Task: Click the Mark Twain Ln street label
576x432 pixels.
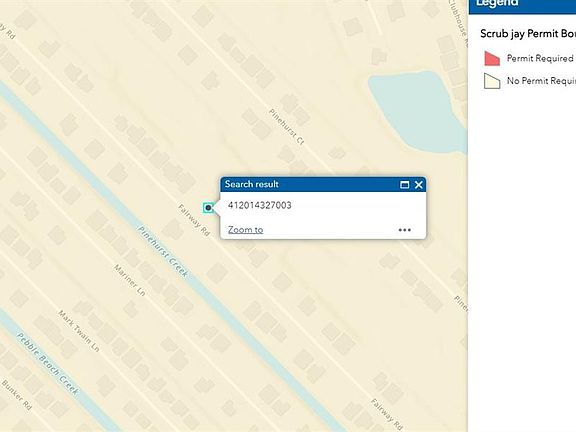Action: [78, 331]
